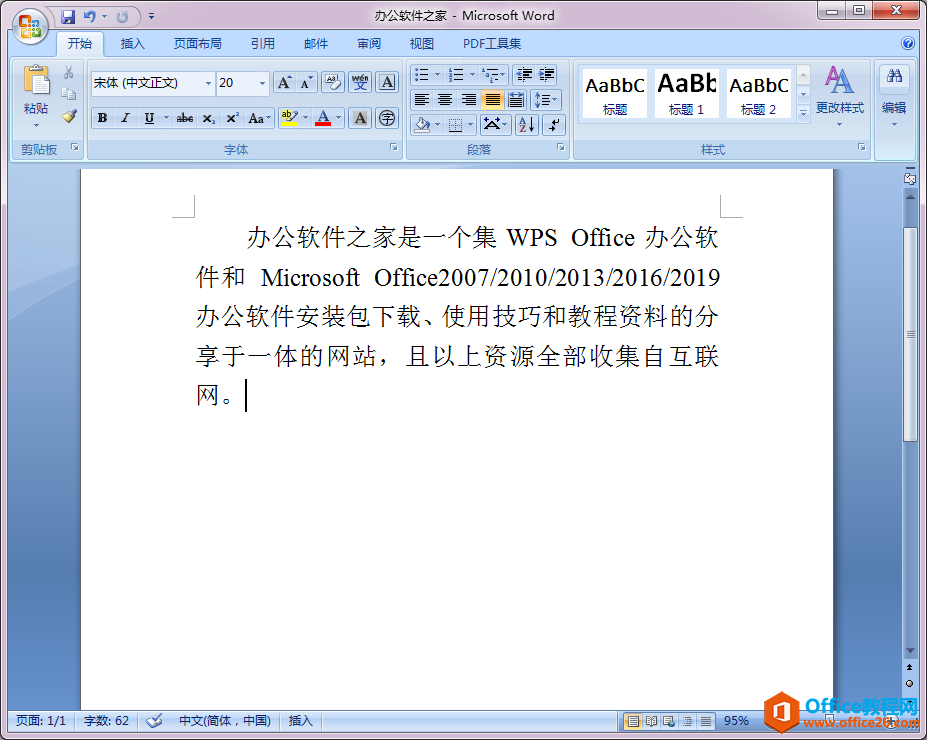Click the redo icon in quick access toolbar
The width and height of the screenshot is (927, 740).
pos(122,17)
